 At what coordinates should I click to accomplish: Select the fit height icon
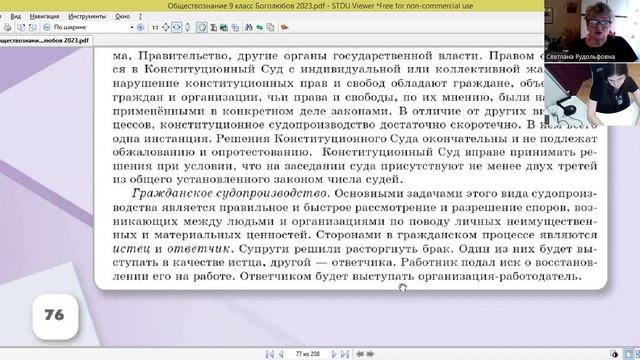[x=187, y=27]
